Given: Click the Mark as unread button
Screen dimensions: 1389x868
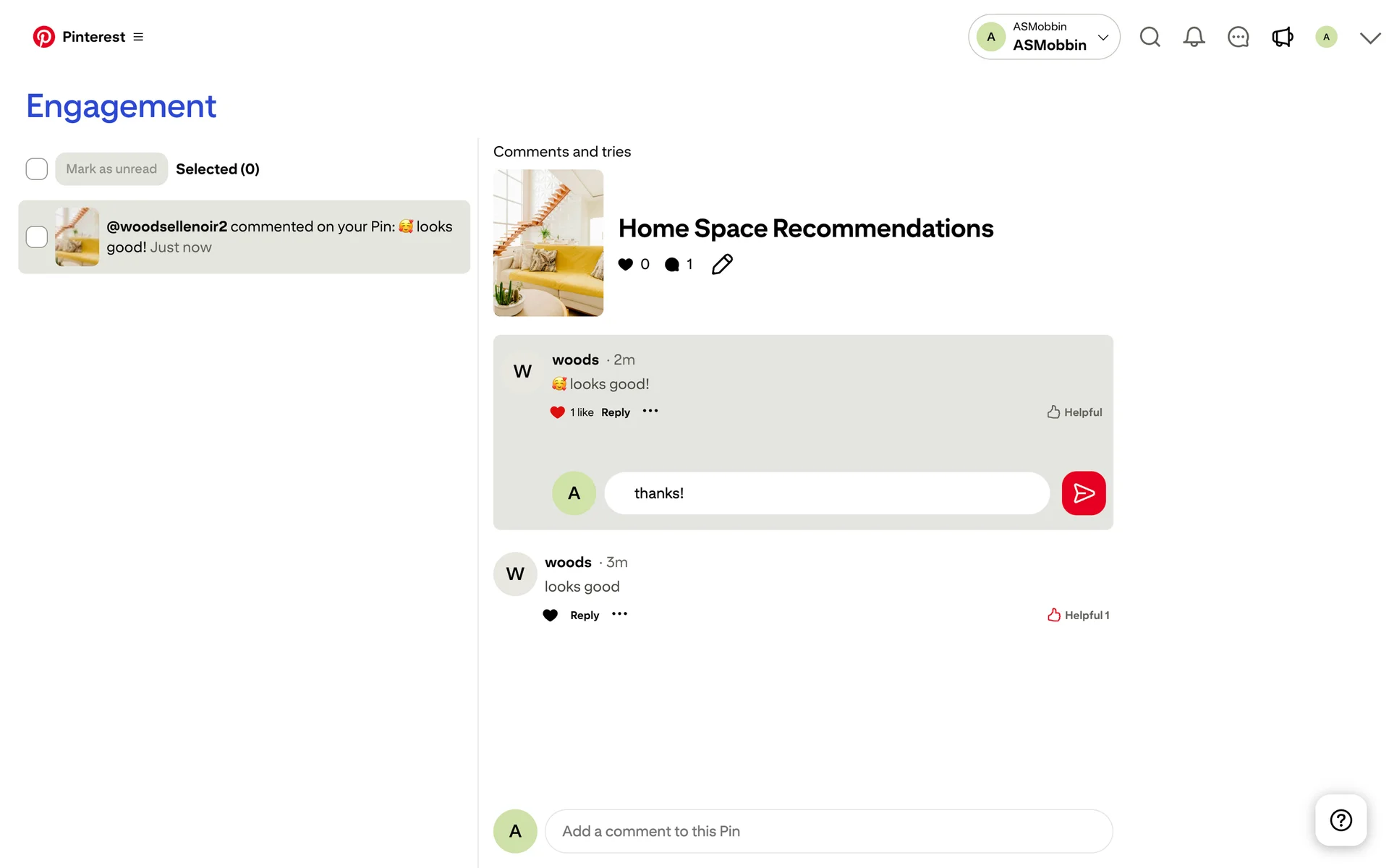Looking at the screenshot, I should tap(111, 169).
